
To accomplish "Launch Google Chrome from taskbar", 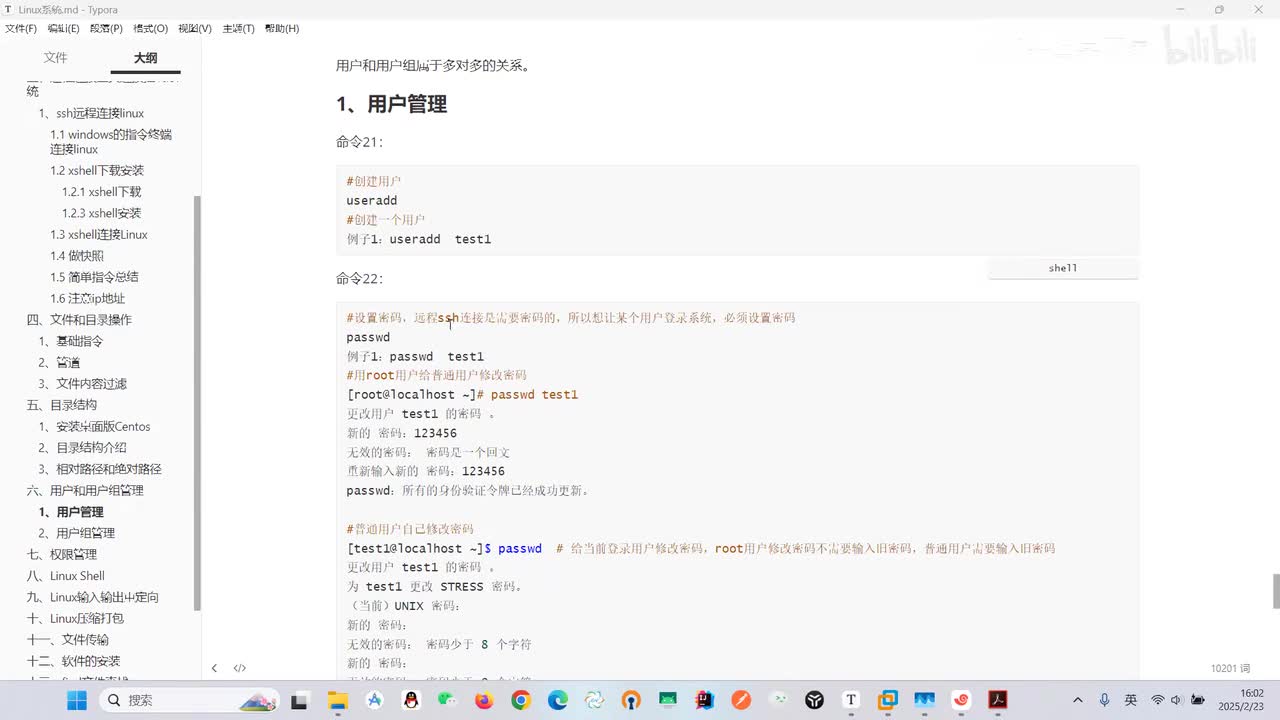I will click(x=520, y=700).
